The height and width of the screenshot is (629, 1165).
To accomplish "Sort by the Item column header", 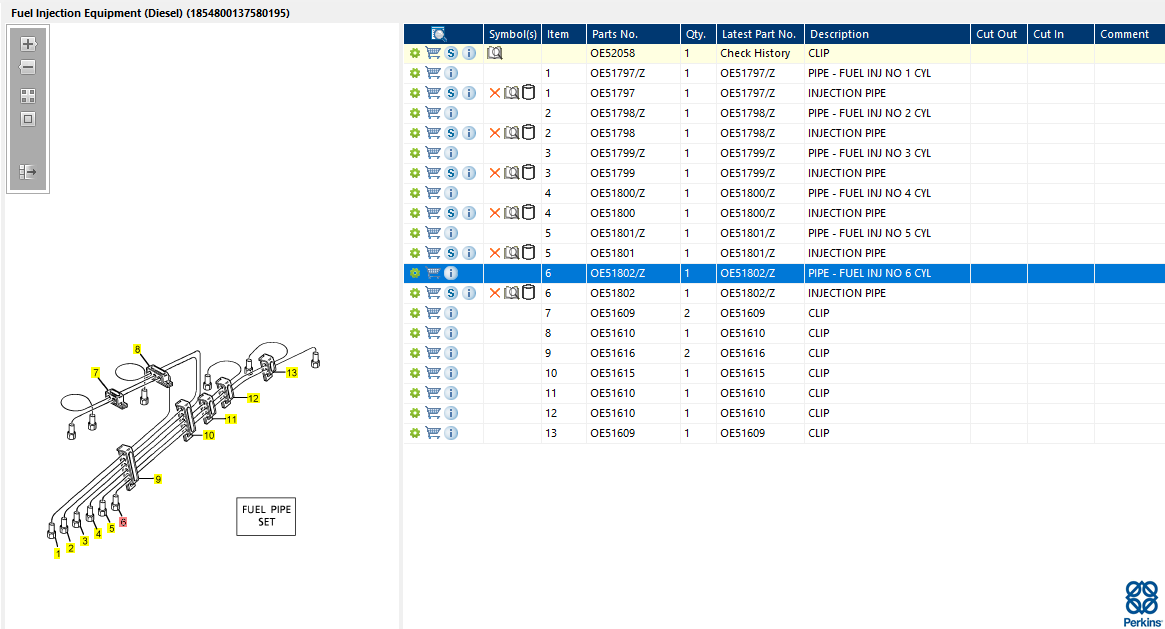I will [x=564, y=34].
